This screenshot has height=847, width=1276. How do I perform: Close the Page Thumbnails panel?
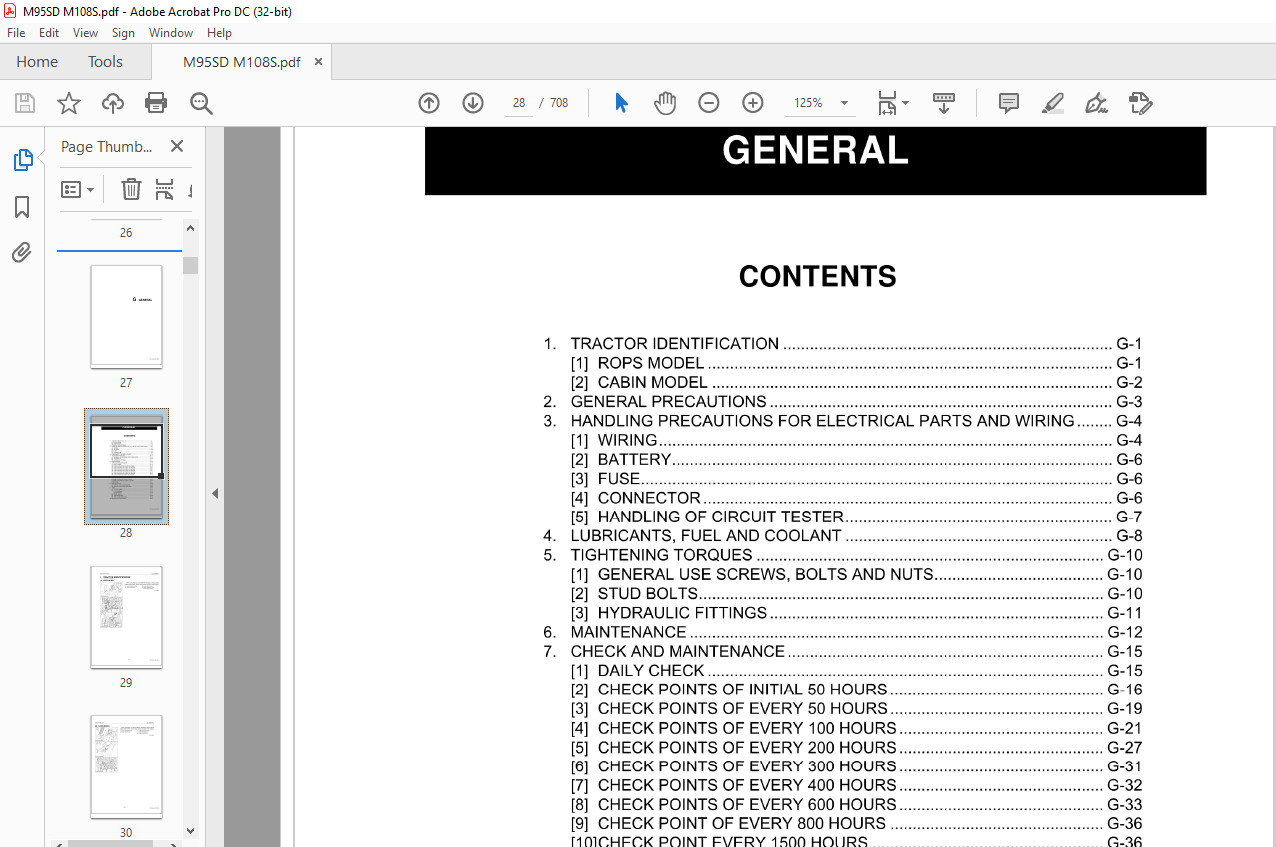[177, 146]
